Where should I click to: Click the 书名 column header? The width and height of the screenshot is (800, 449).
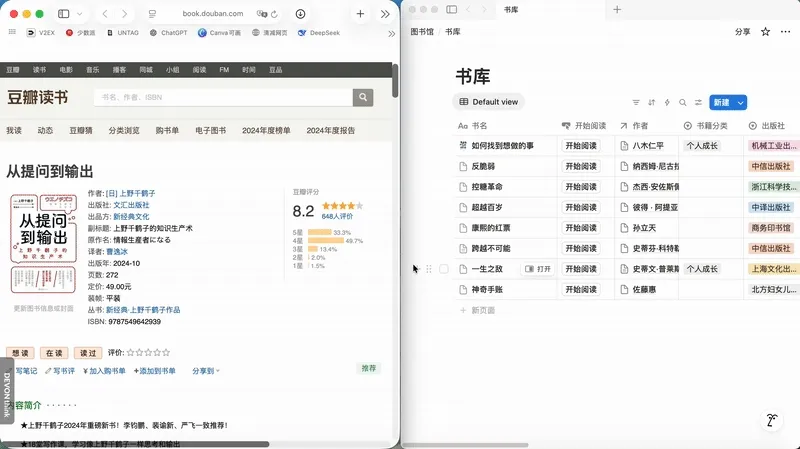click(x=472, y=126)
